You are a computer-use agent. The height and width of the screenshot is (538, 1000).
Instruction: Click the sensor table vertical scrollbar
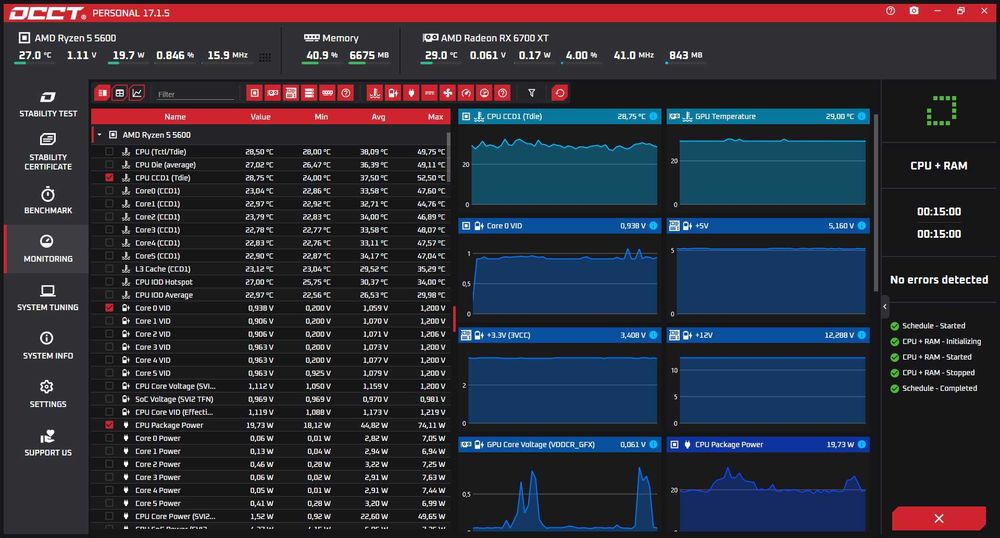448,156
